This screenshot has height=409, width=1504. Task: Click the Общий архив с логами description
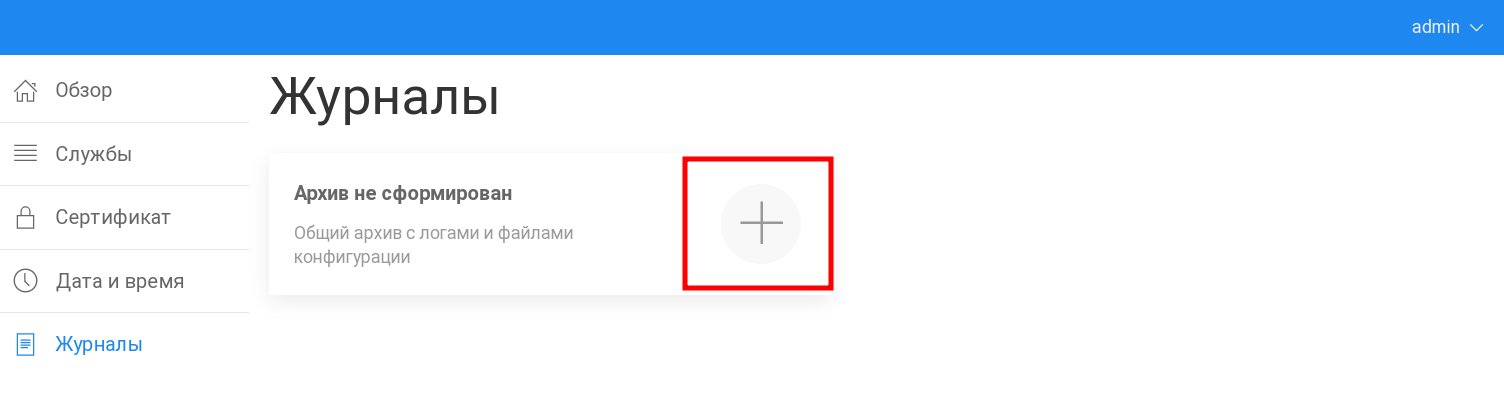434,245
